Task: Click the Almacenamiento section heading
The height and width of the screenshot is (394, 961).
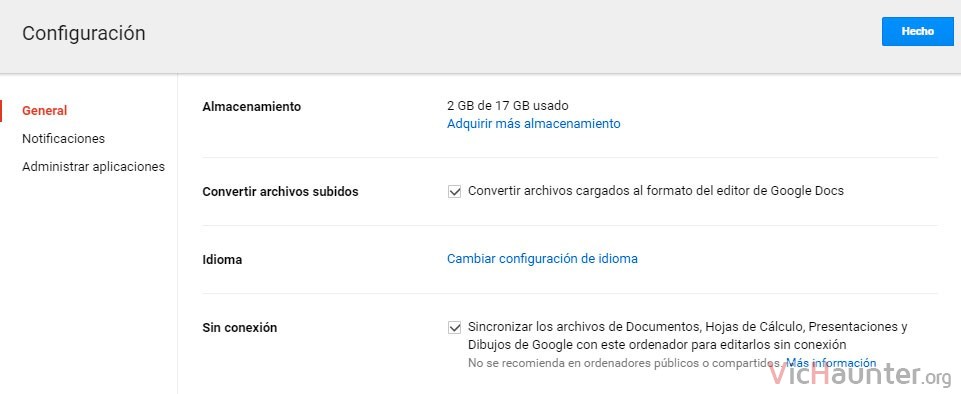Action: [x=251, y=107]
